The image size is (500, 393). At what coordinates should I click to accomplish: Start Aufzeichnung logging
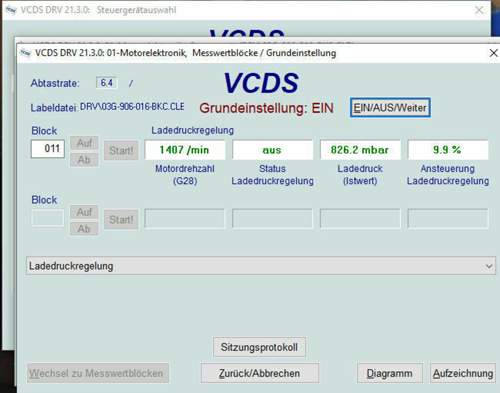(x=463, y=373)
